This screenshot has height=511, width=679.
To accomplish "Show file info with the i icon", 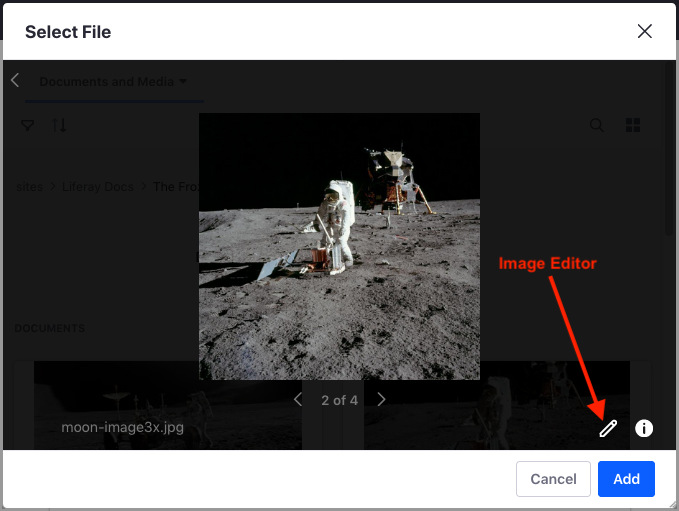I will click(x=643, y=428).
